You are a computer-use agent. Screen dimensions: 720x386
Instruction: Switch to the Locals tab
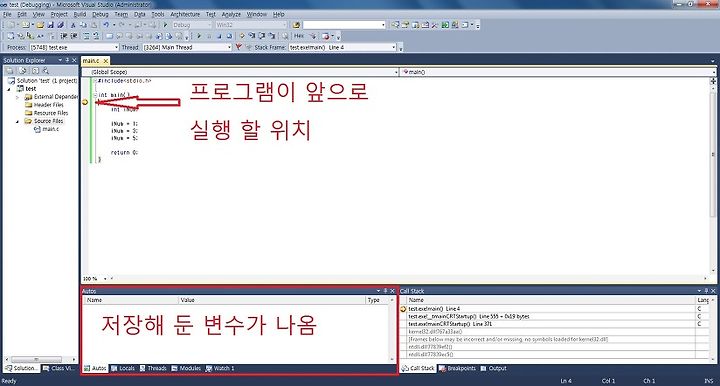pos(123,368)
